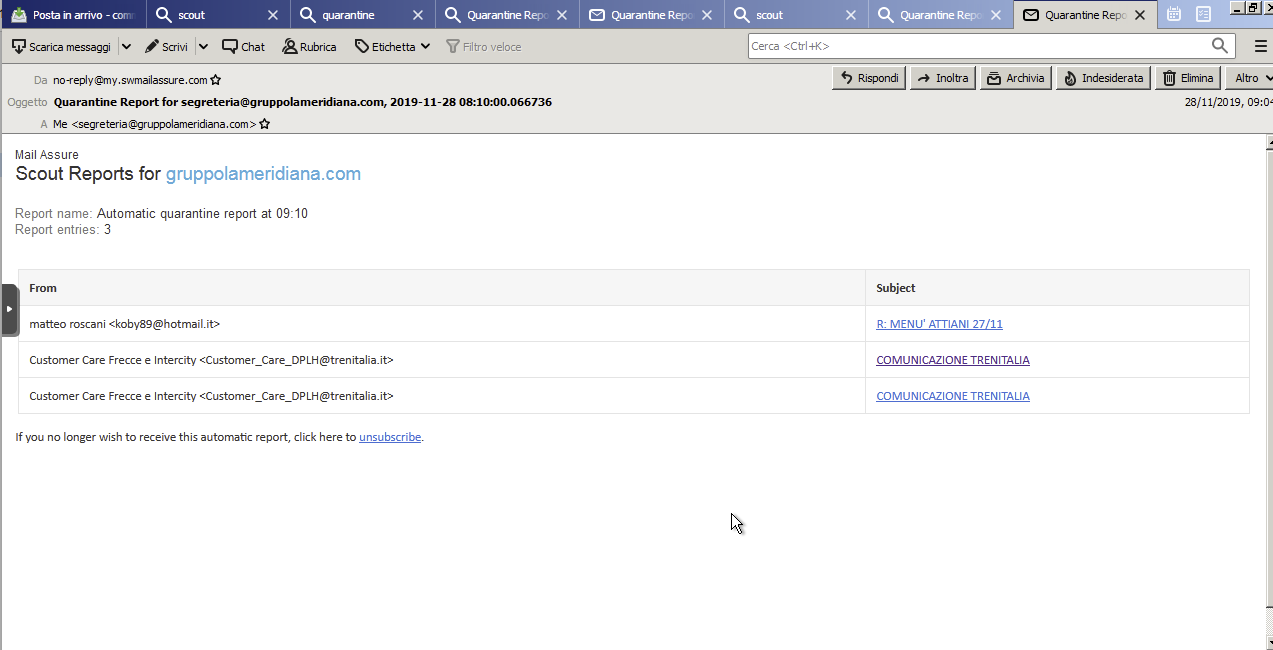Image resolution: width=1273 pixels, height=650 pixels.
Task: Open the Altro actions dropdown
Action: click(1252, 78)
